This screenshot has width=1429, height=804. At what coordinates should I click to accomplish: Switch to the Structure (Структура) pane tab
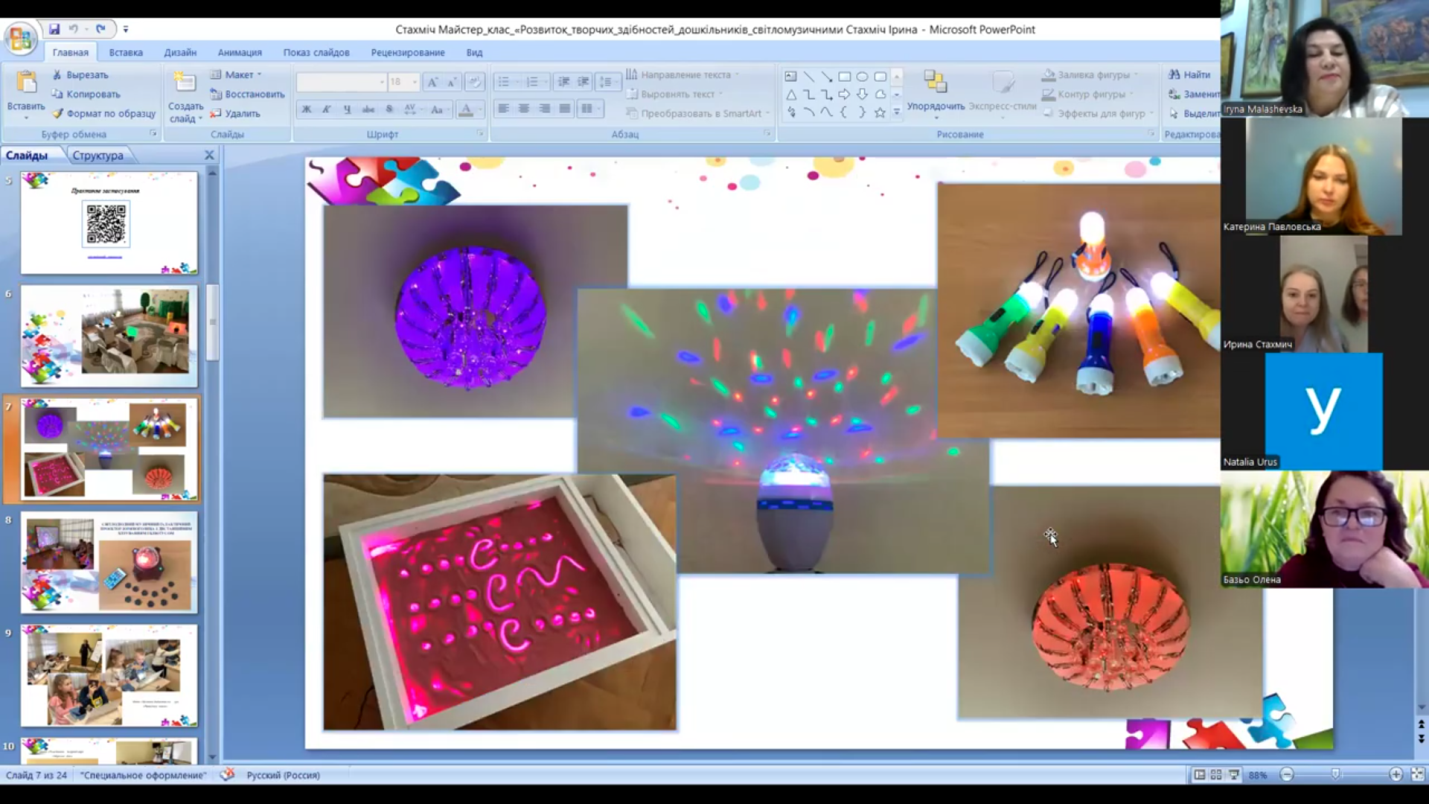click(98, 156)
